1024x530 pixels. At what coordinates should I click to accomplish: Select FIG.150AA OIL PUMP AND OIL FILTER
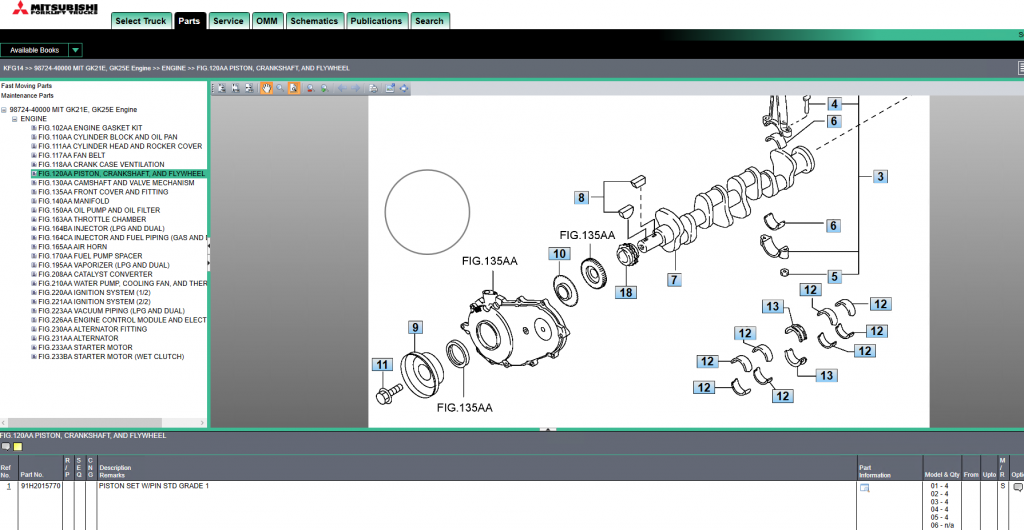pyautogui.click(x=99, y=210)
